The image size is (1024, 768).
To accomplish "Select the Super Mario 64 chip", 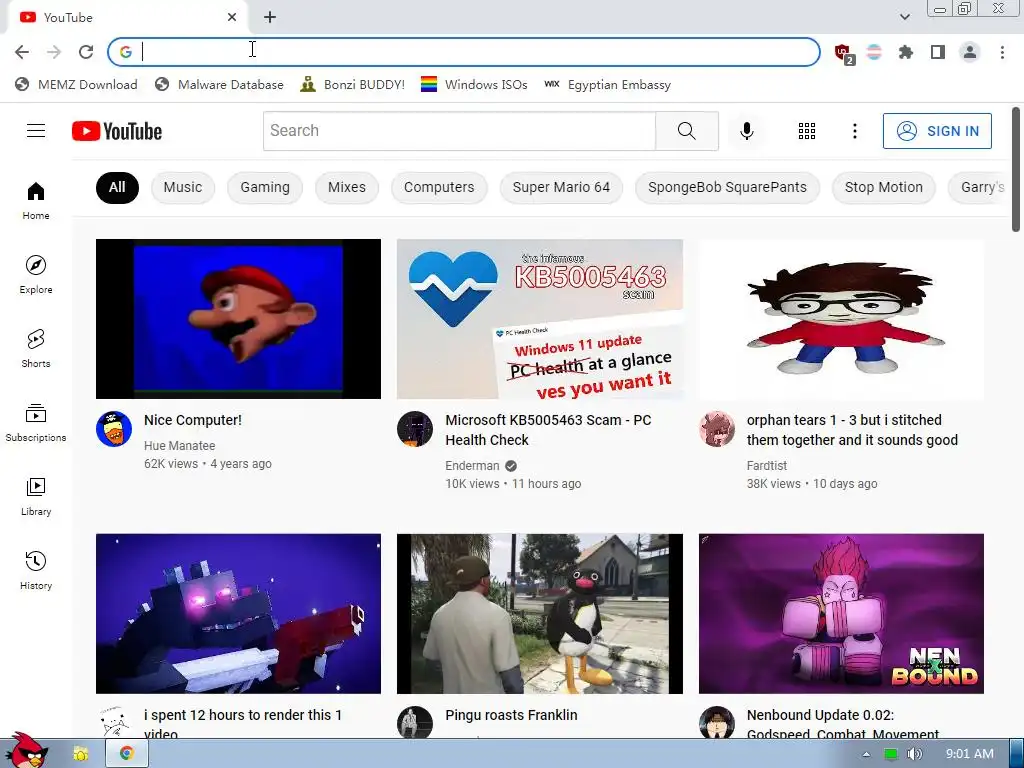I will (561, 187).
